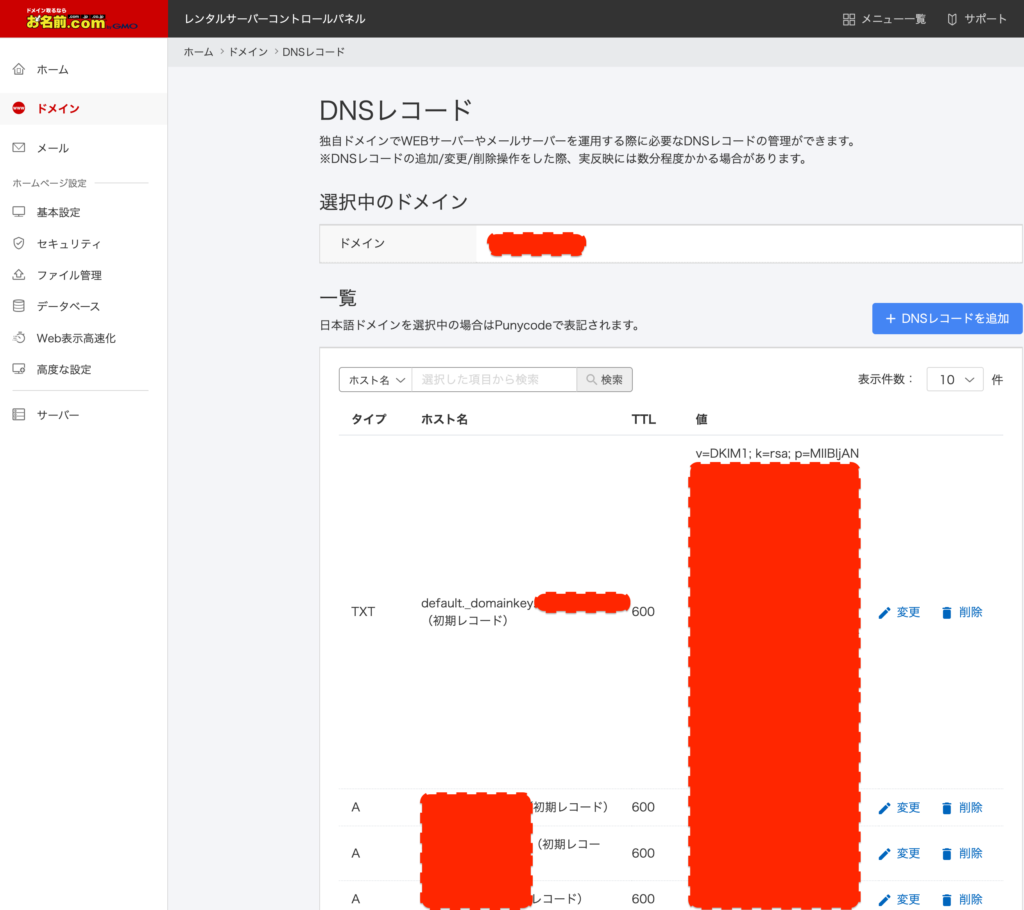The height and width of the screenshot is (910, 1024).
Task: Open the 表示件数 dropdown showing 10
Action: (x=954, y=379)
